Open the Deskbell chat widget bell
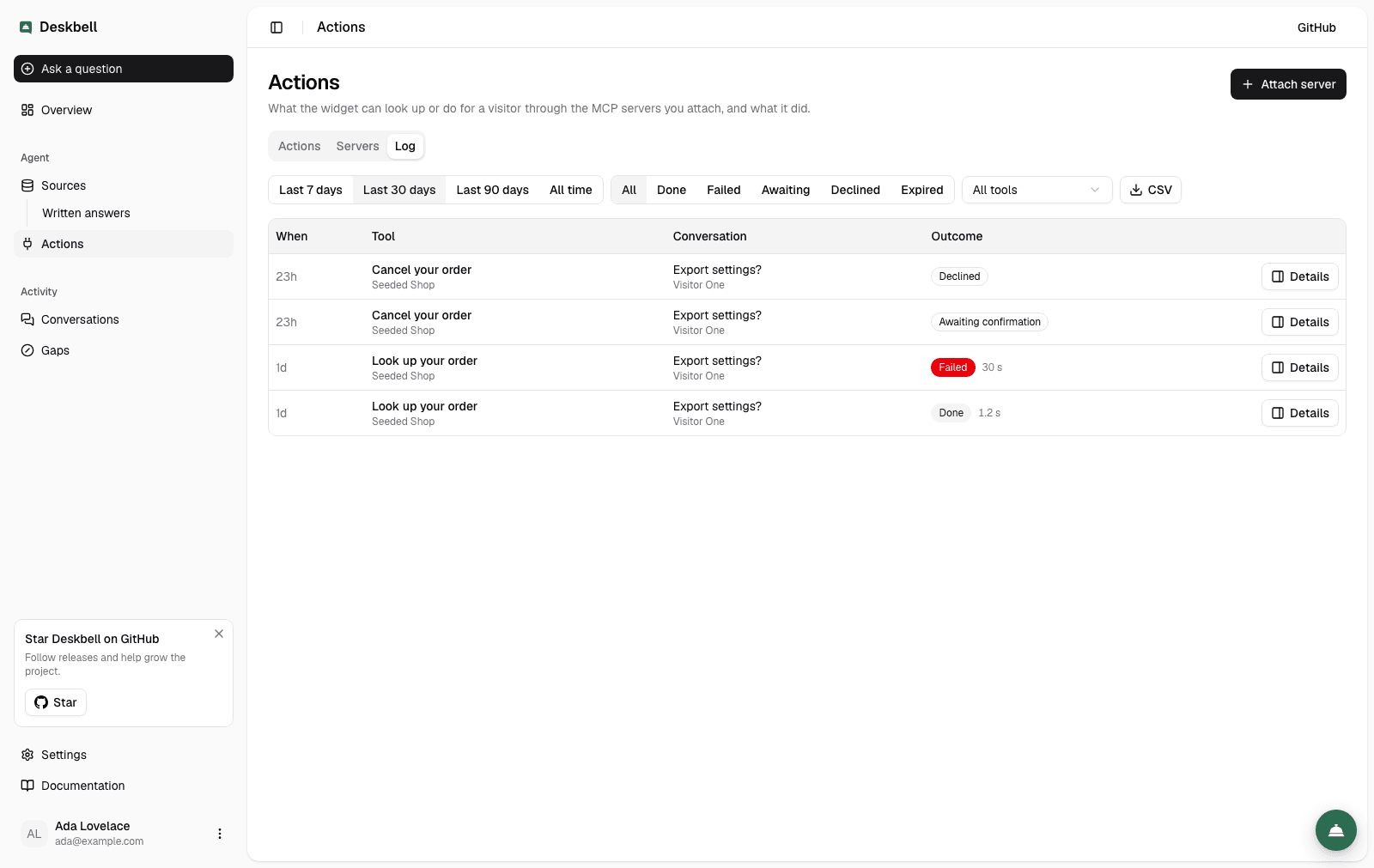This screenshot has width=1374, height=868. 1336,830
